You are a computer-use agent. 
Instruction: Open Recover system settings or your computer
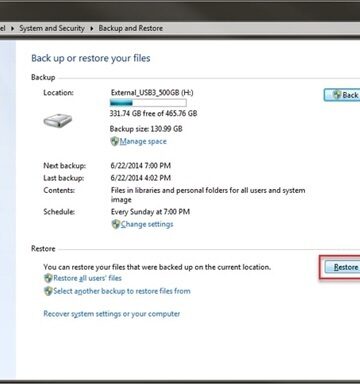tap(112, 314)
